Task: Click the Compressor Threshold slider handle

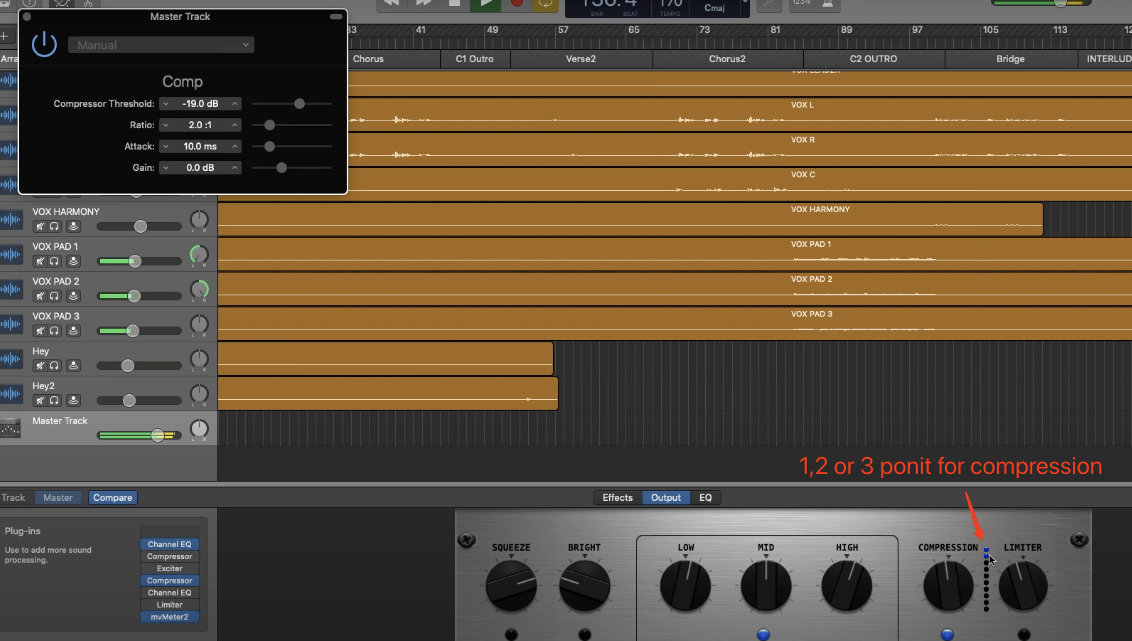Action: click(299, 104)
